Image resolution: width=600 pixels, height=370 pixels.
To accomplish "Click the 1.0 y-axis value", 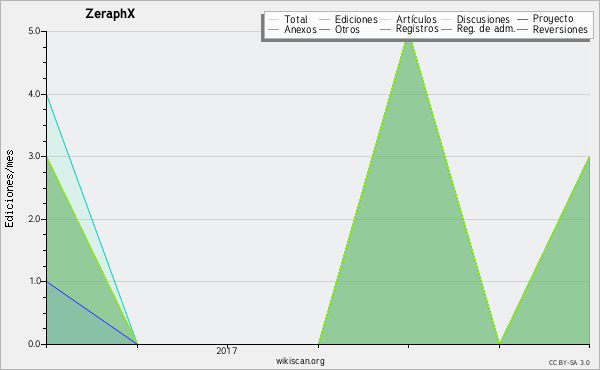I will point(34,281).
